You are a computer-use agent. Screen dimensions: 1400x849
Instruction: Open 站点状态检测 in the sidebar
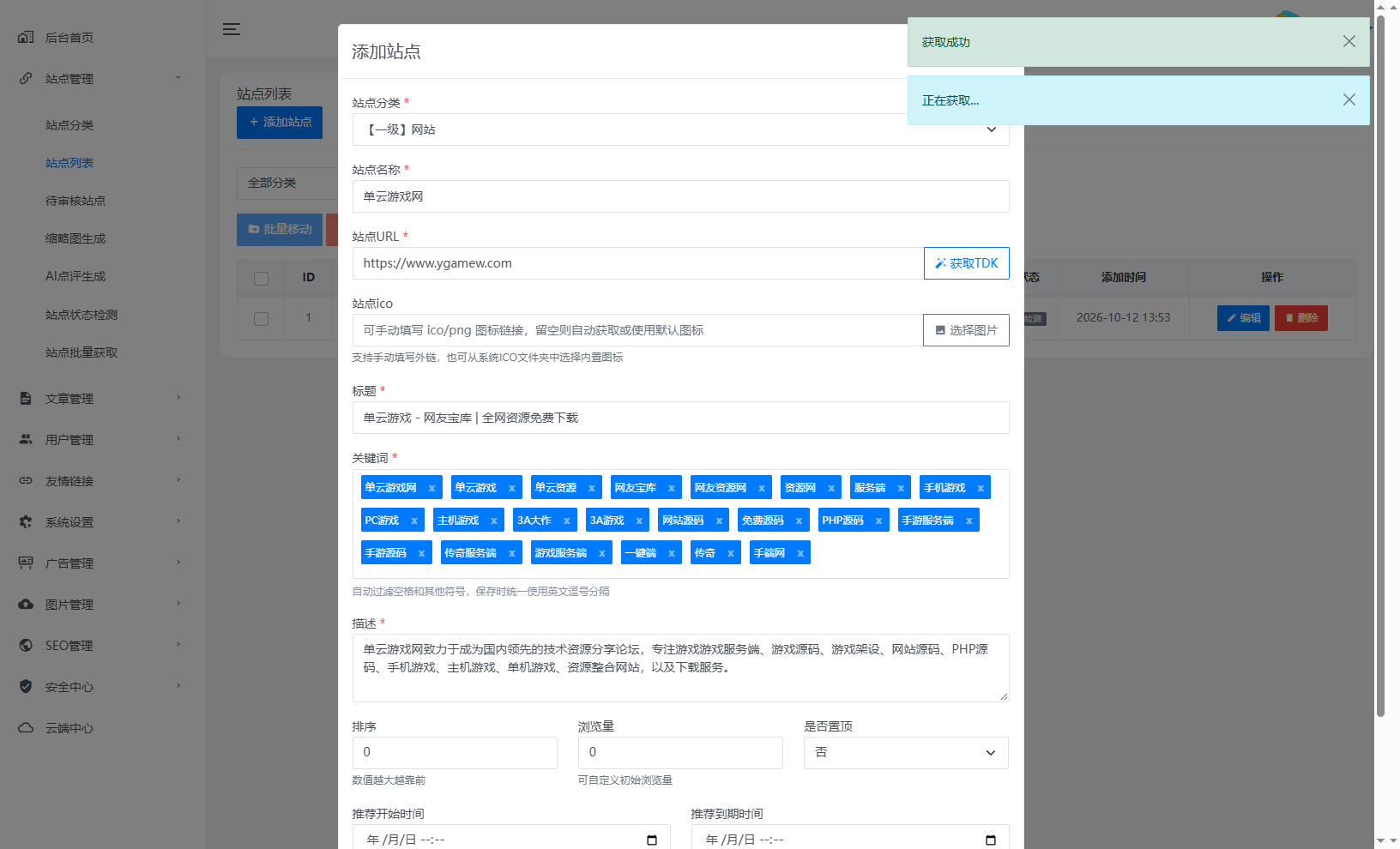tap(81, 315)
